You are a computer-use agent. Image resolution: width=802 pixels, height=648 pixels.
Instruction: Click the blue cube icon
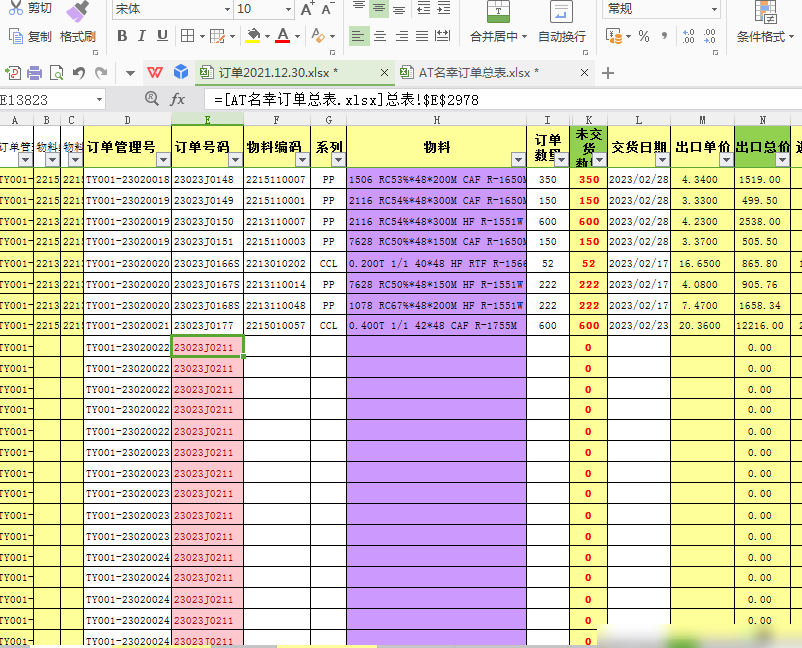coord(181,72)
